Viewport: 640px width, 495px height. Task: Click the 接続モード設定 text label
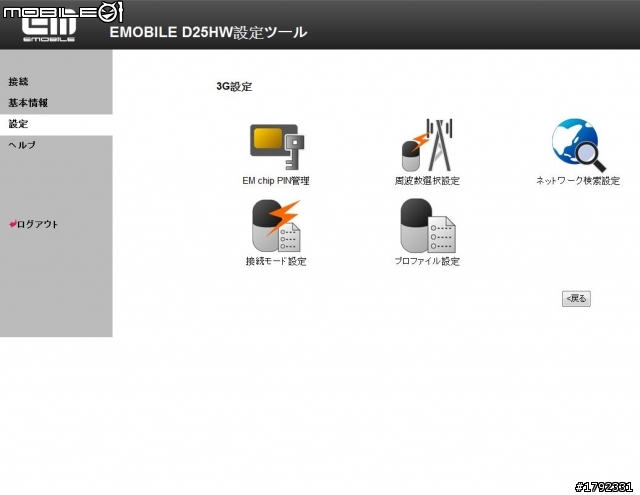tap(276, 261)
